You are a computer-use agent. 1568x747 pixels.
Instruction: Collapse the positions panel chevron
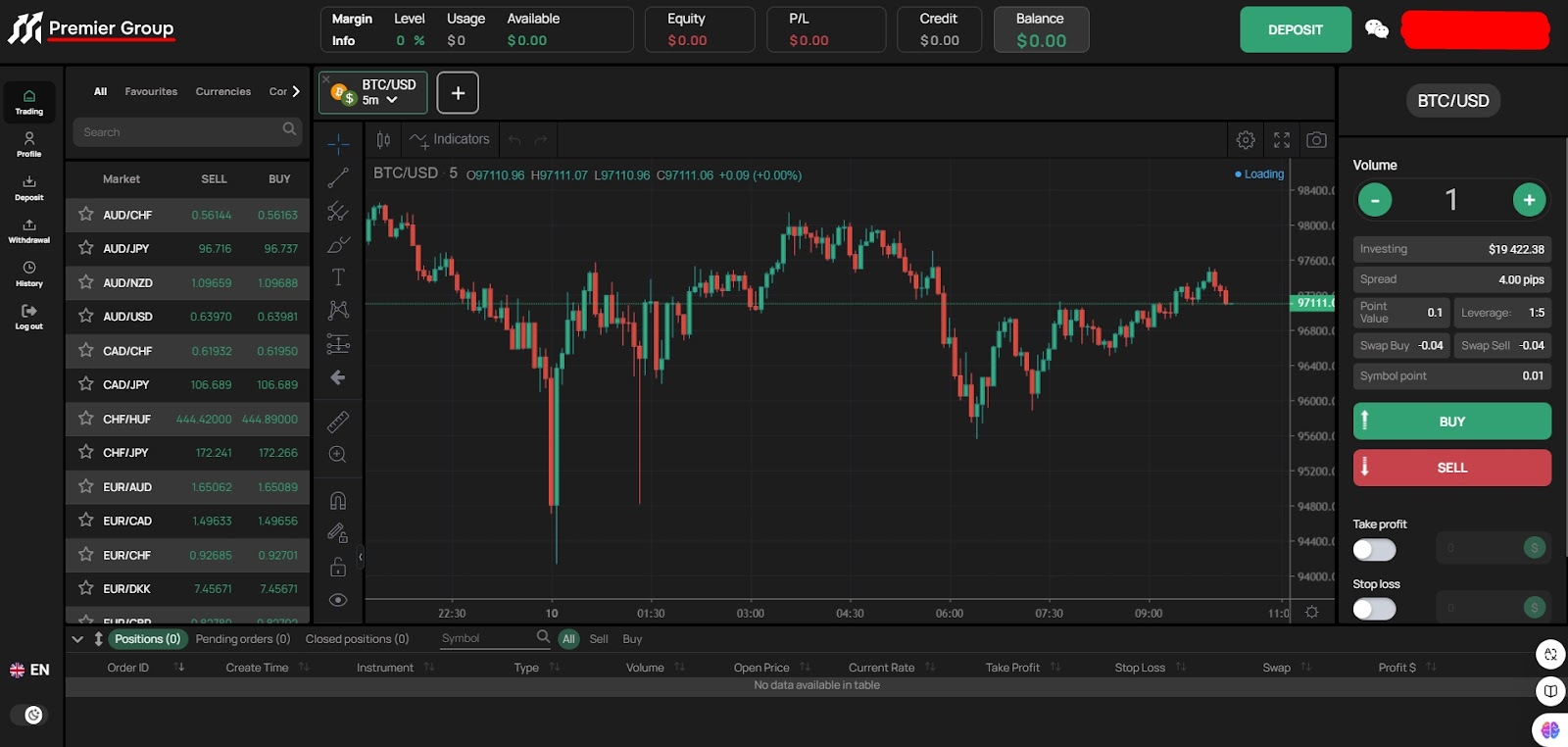click(x=77, y=639)
